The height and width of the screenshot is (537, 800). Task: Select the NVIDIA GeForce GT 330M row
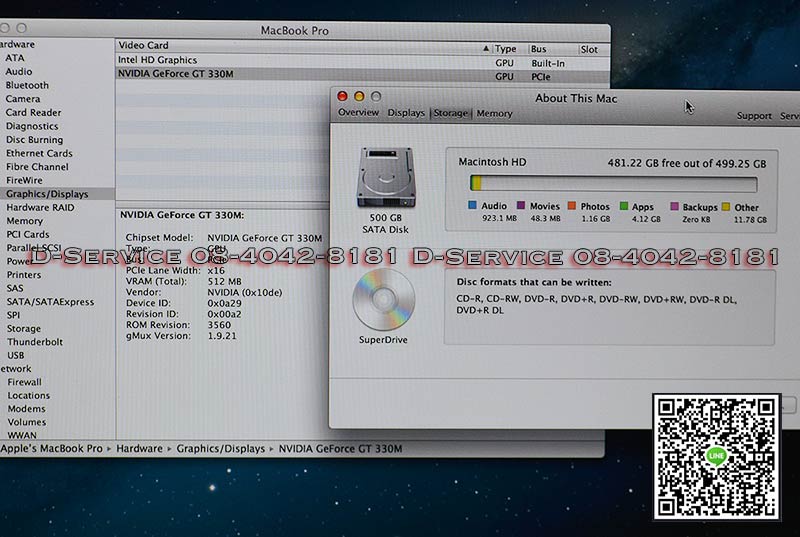pos(363,75)
